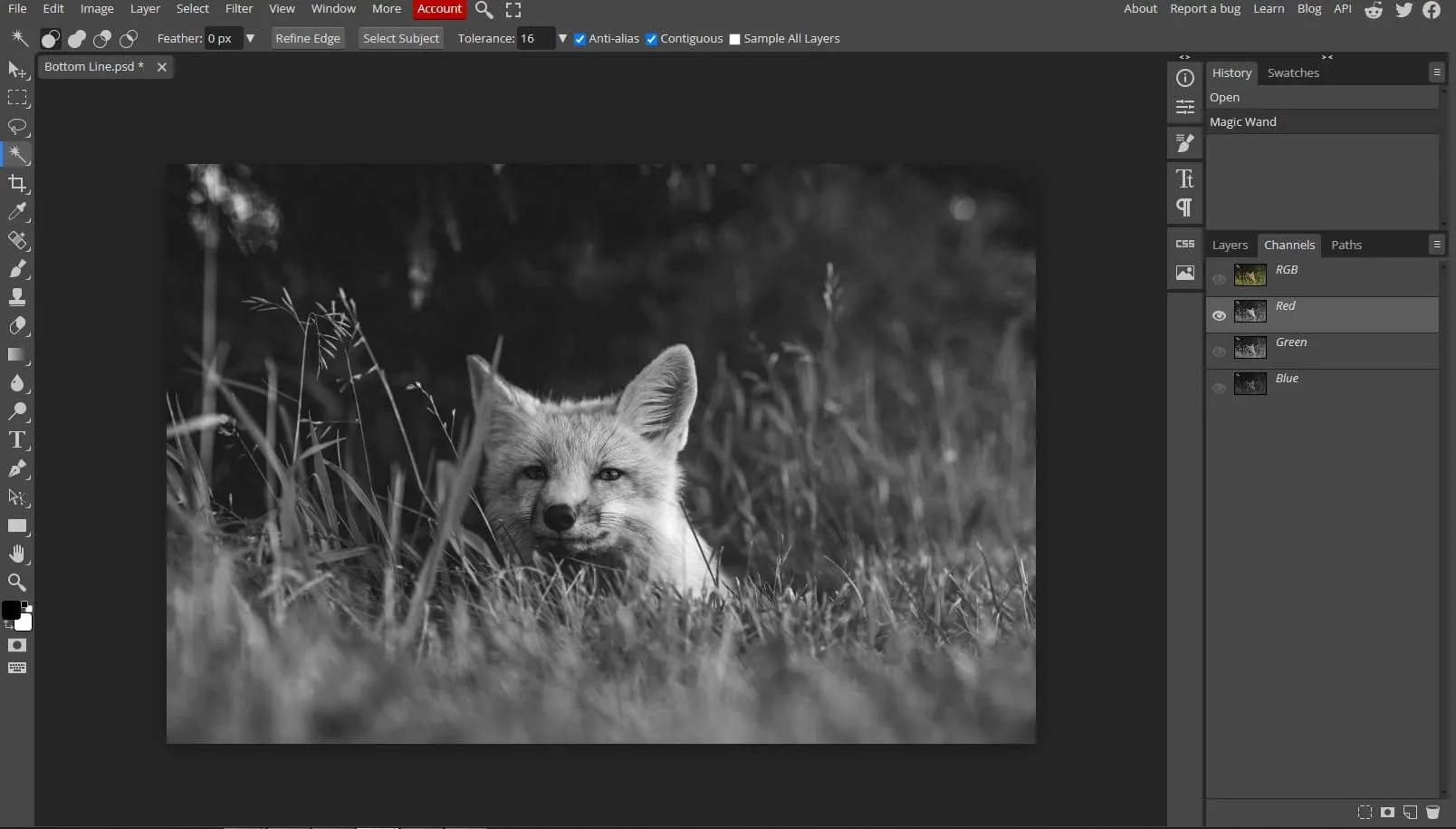
Task: Open the Filter menu
Action: [x=239, y=9]
